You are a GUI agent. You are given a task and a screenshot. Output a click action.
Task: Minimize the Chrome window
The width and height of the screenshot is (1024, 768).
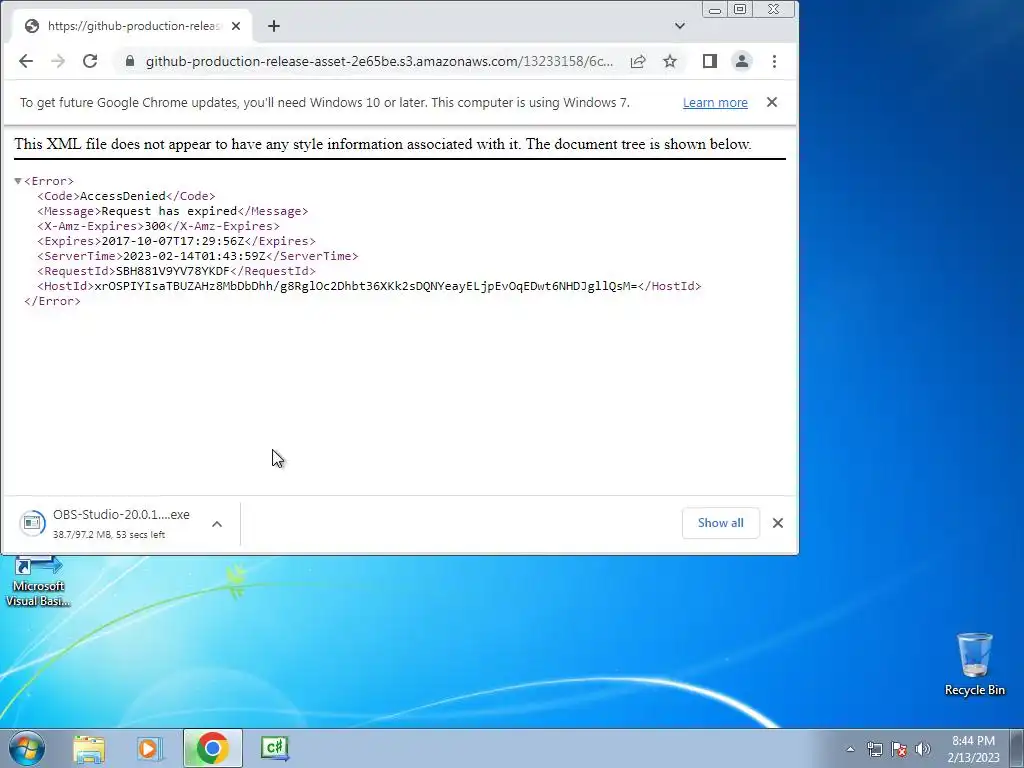pos(715,10)
